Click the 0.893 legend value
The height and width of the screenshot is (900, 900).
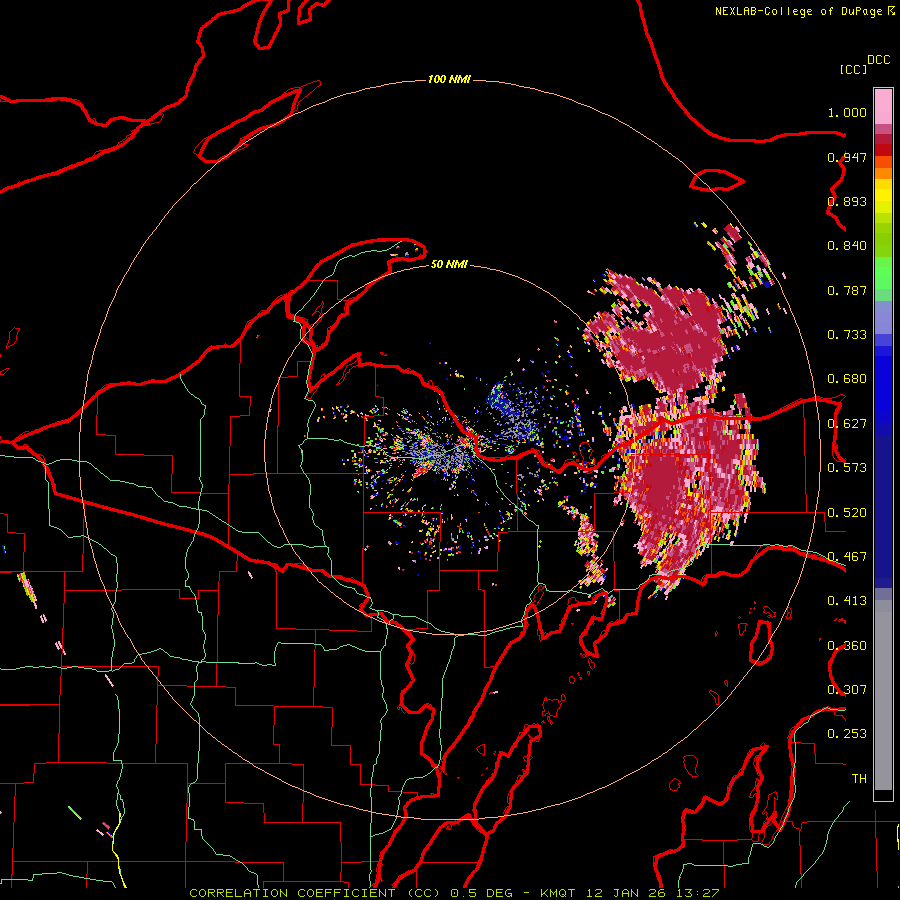pyautogui.click(x=847, y=201)
